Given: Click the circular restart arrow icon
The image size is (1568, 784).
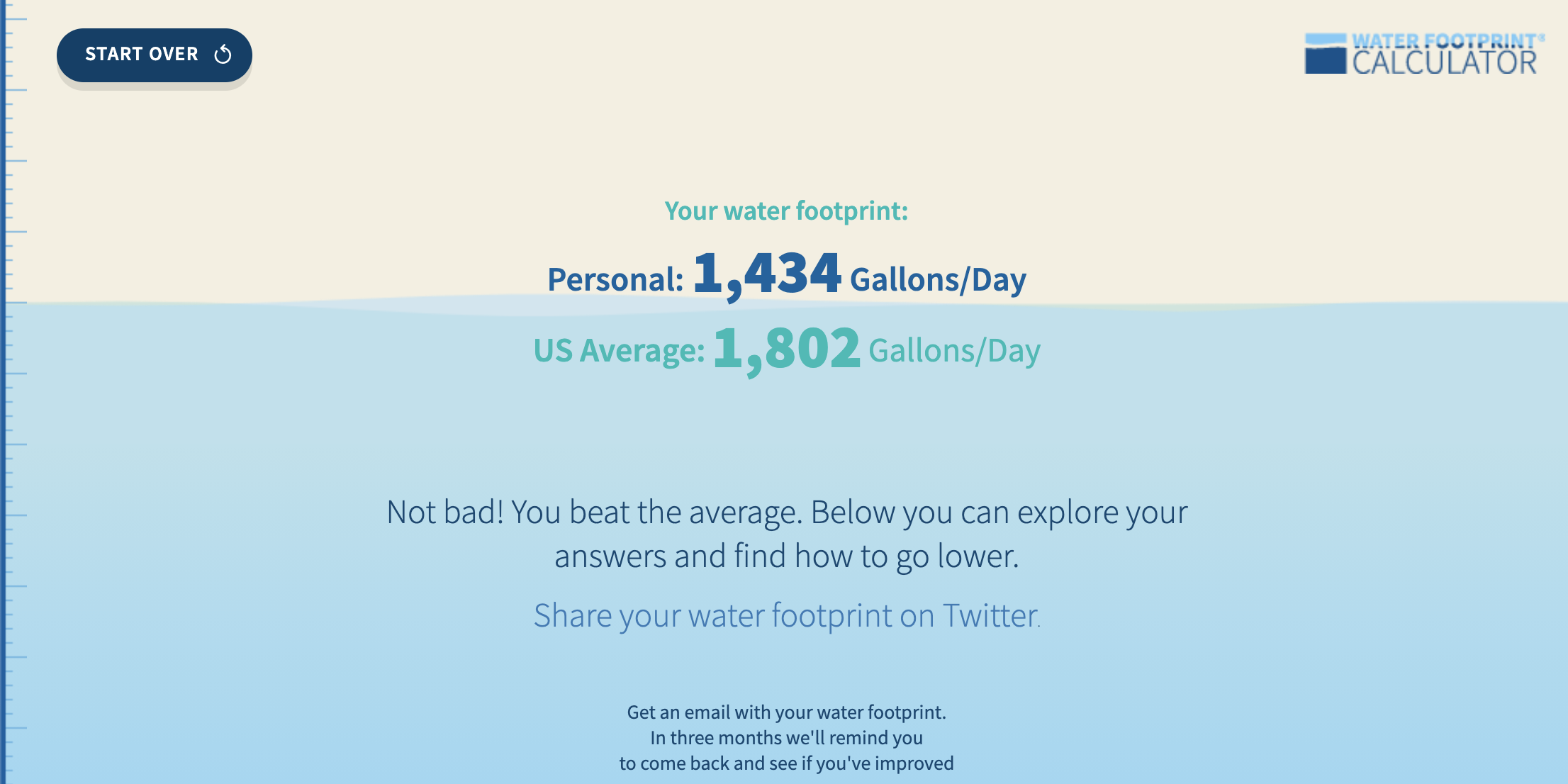Looking at the screenshot, I should pos(223,55).
